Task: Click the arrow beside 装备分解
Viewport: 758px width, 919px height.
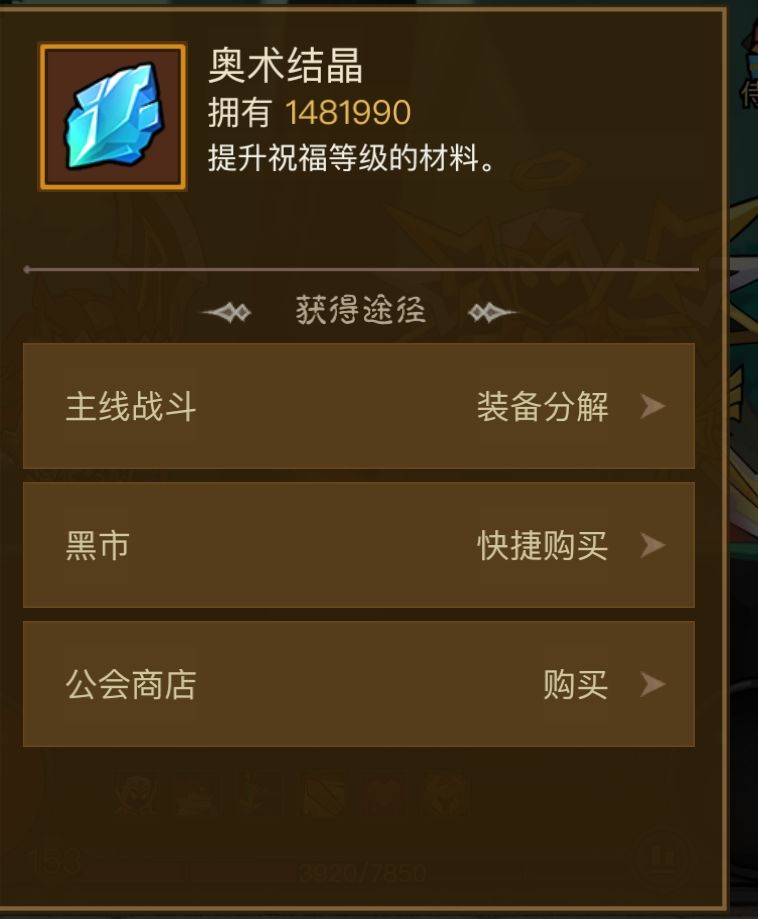Action: 652,406
